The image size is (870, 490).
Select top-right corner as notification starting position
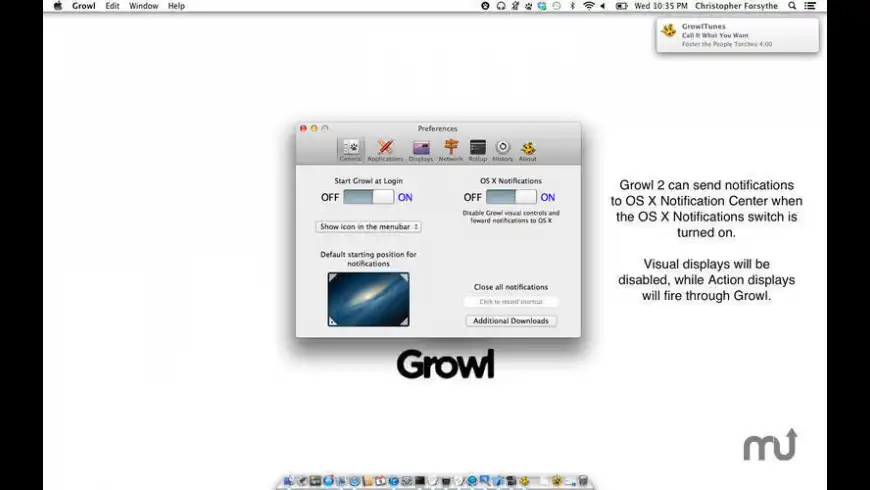click(x=404, y=277)
